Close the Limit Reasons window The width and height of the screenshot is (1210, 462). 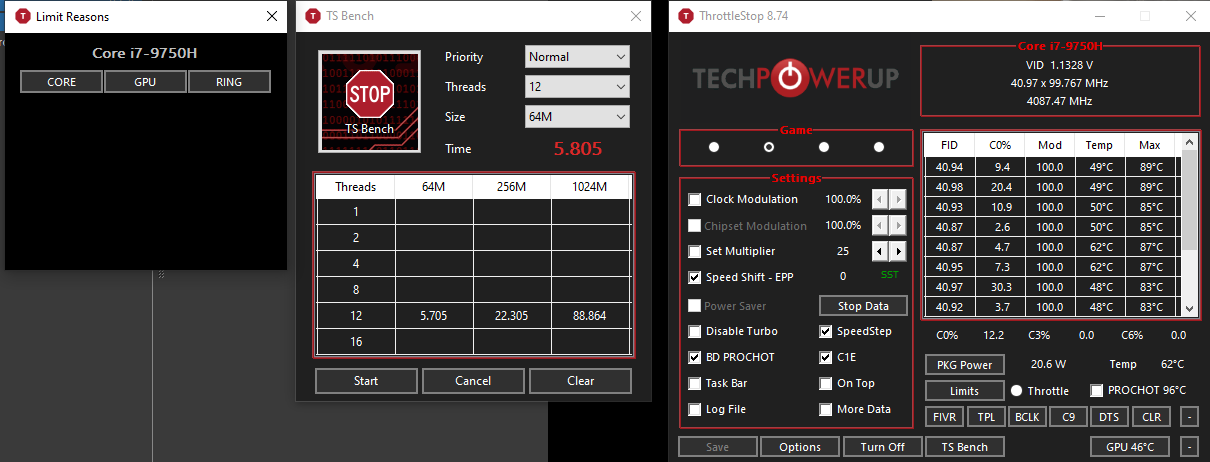[x=272, y=16]
